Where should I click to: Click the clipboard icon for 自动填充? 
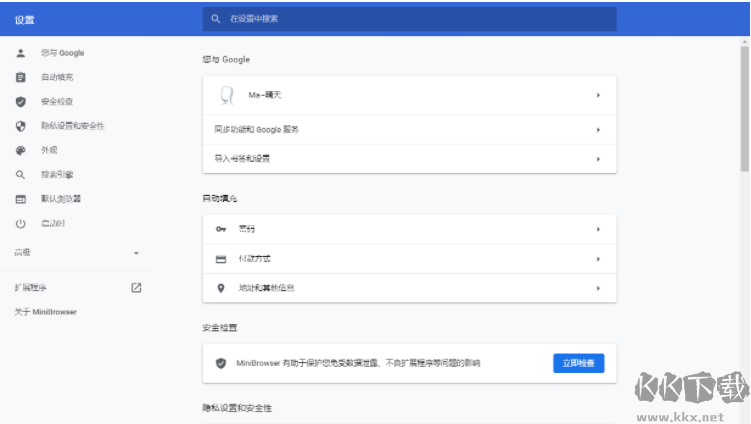(x=20, y=77)
